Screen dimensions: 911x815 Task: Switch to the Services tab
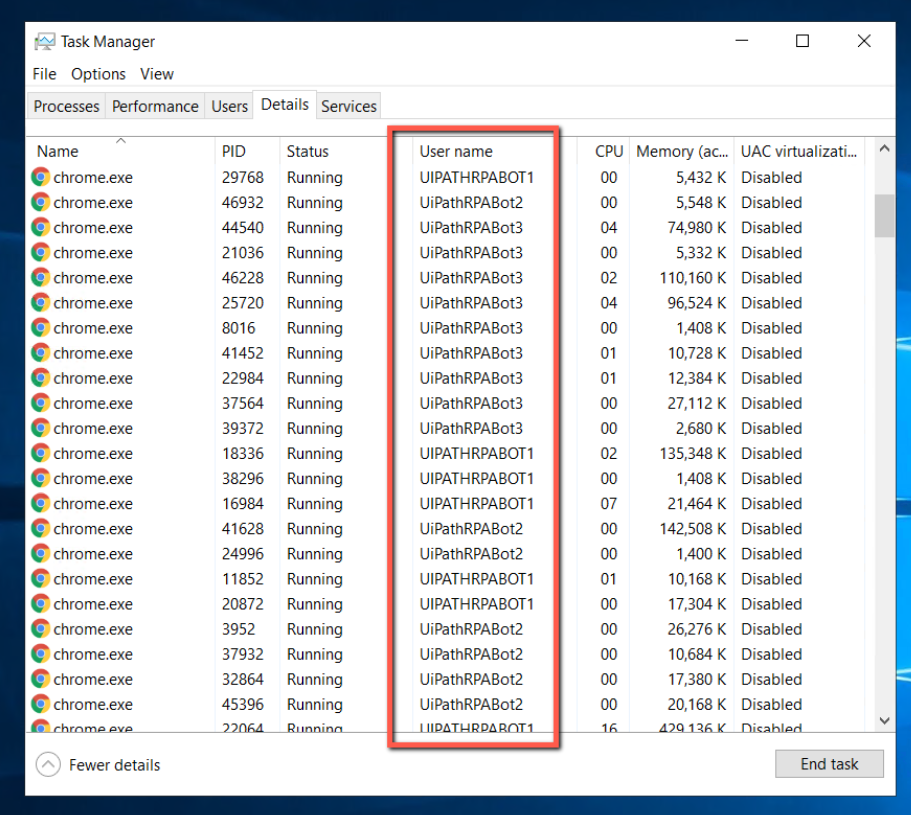[x=348, y=106]
